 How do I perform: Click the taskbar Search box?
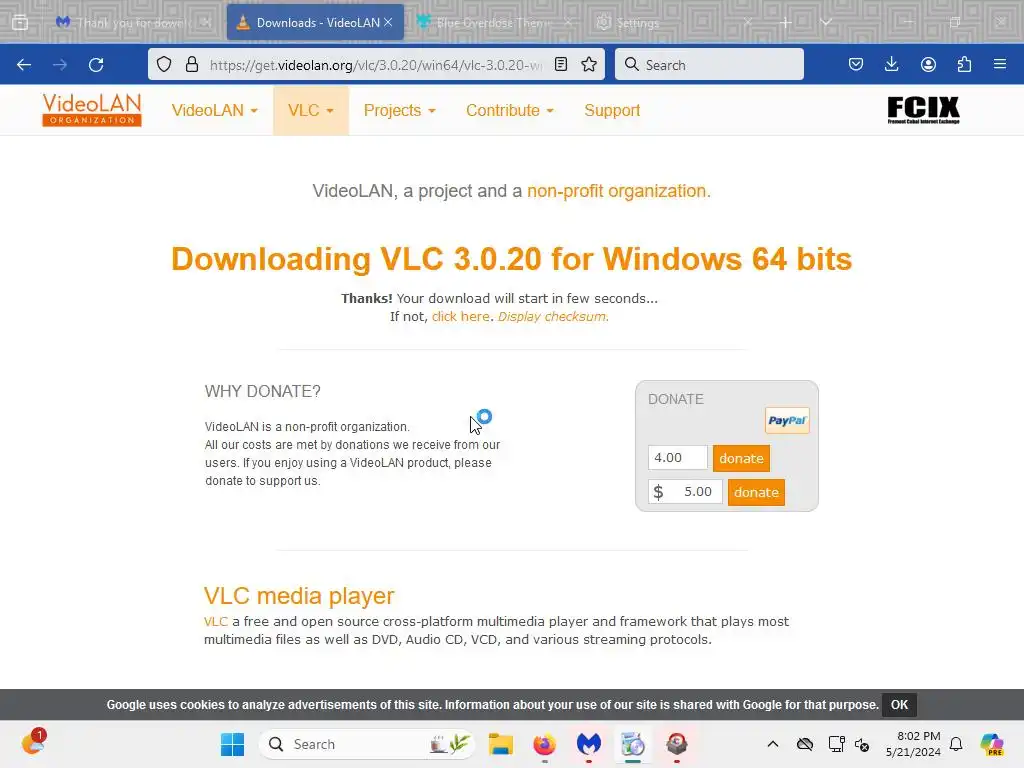[x=368, y=744]
